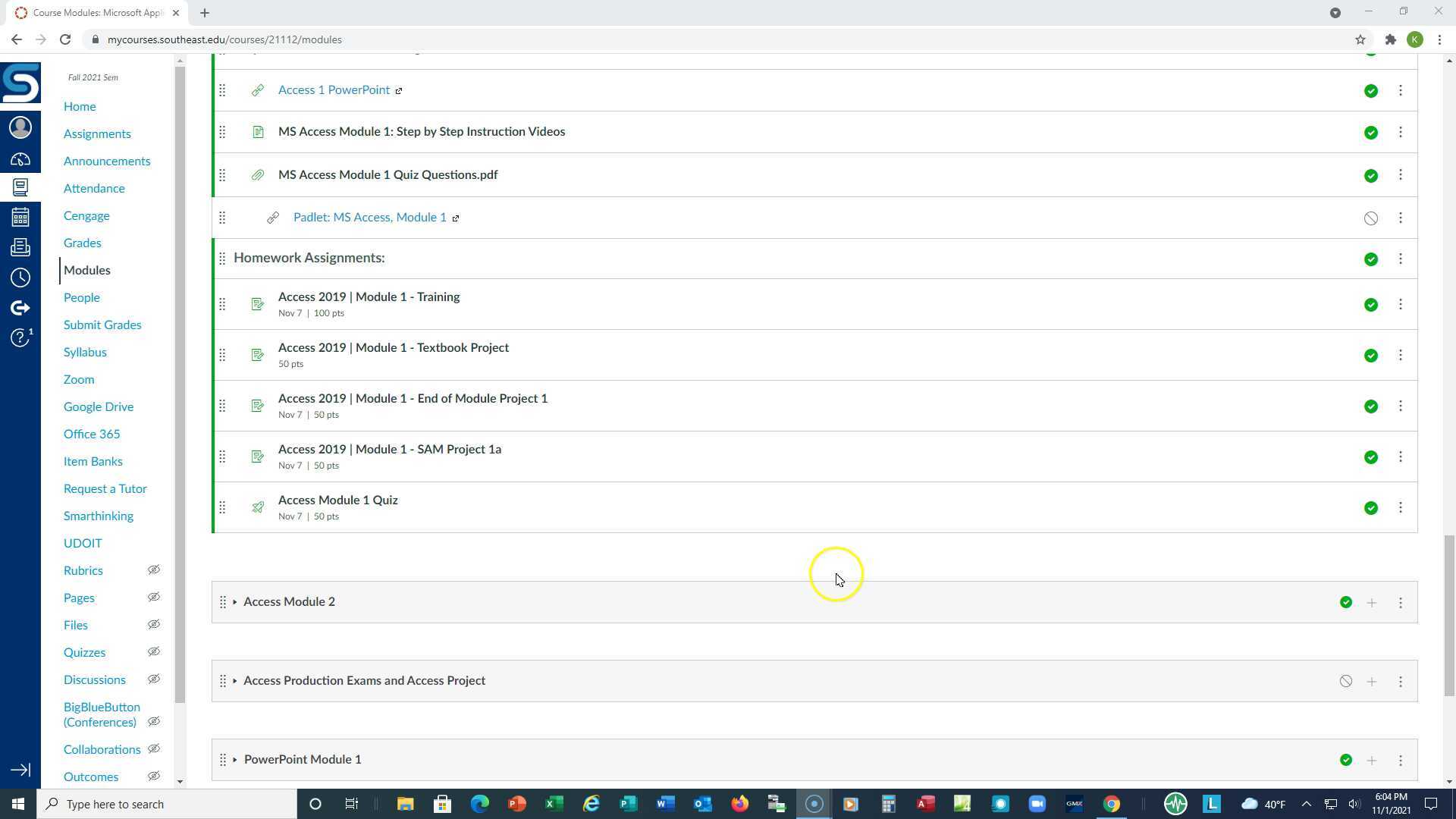Toggle published status on Access 1 PowerPoint
This screenshot has height=819, width=1456.
pos(1371,90)
